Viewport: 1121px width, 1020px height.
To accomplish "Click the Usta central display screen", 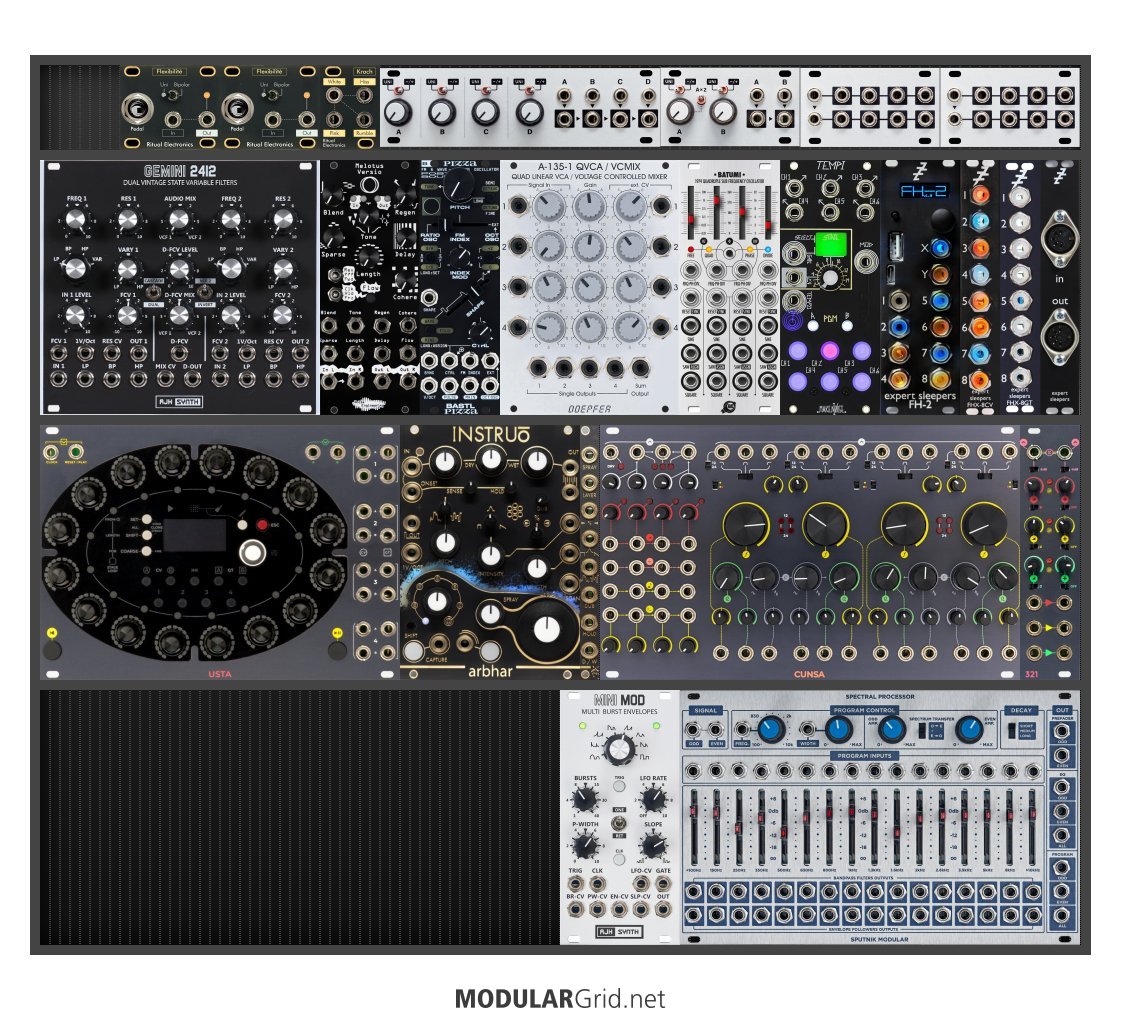I will pyautogui.click(x=195, y=537).
